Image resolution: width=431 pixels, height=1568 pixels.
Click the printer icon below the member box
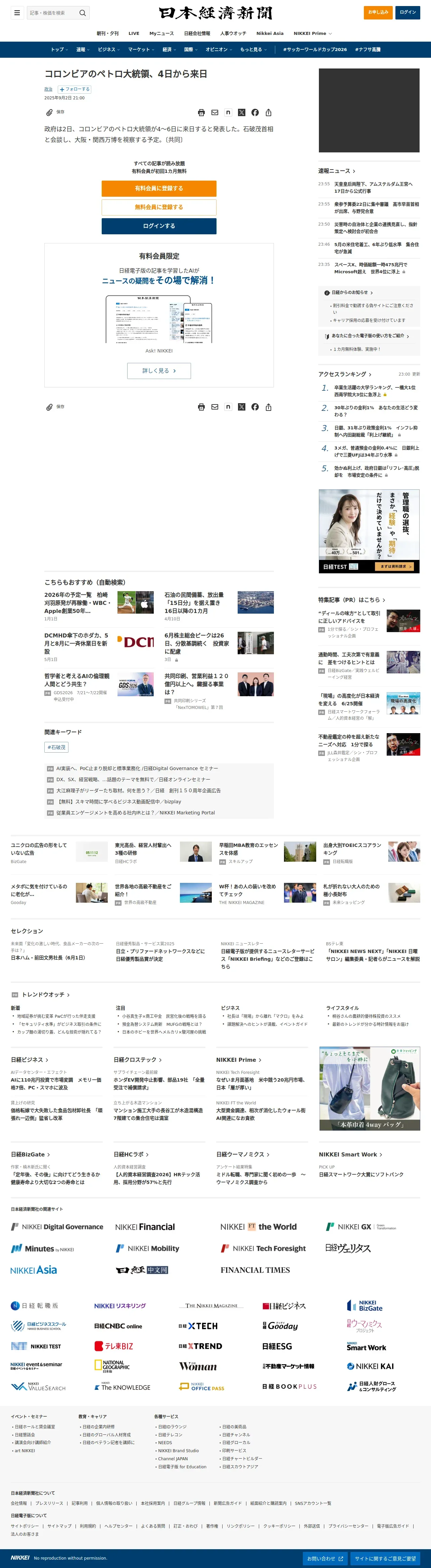[x=201, y=407]
